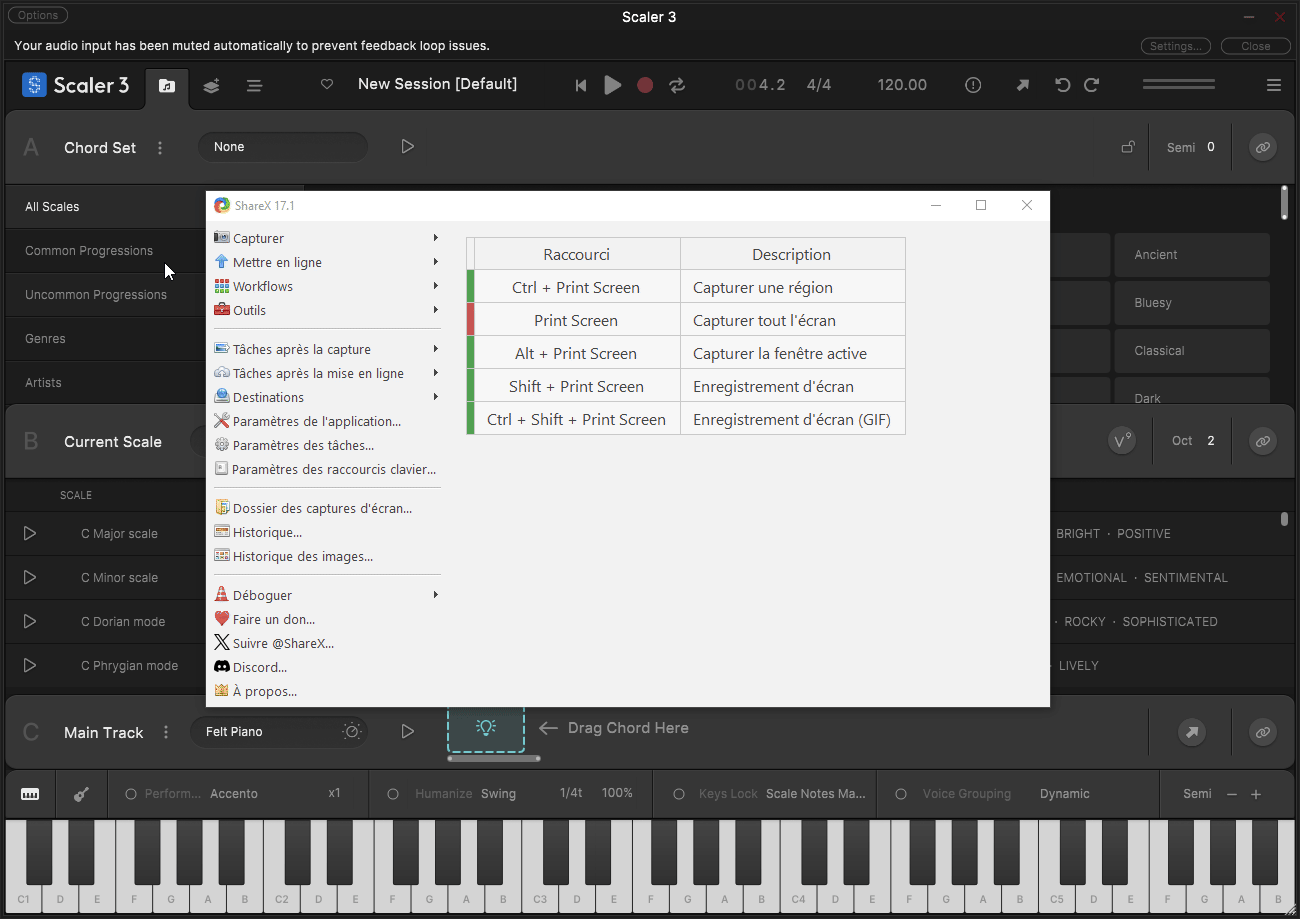Toggle the Main Track link icon
This screenshot has width=1300, height=919.
tap(1263, 732)
